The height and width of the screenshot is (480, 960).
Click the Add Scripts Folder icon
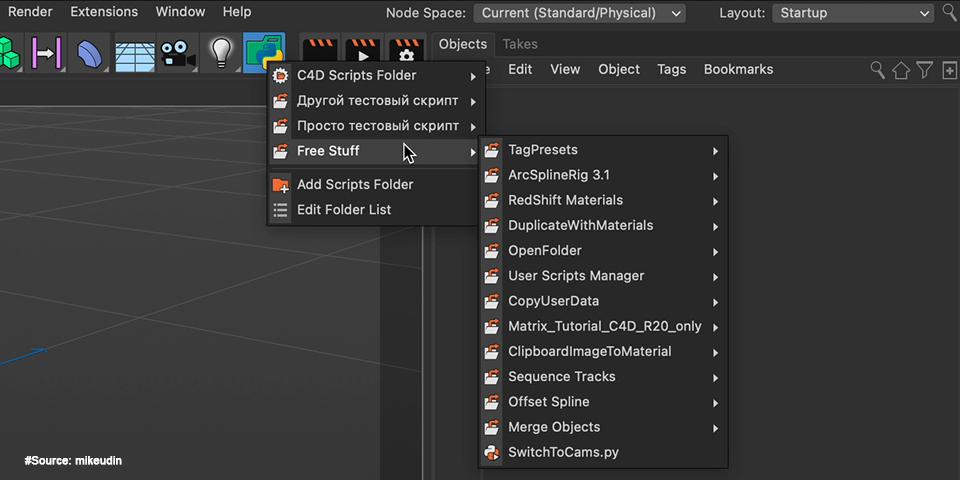tap(280, 184)
